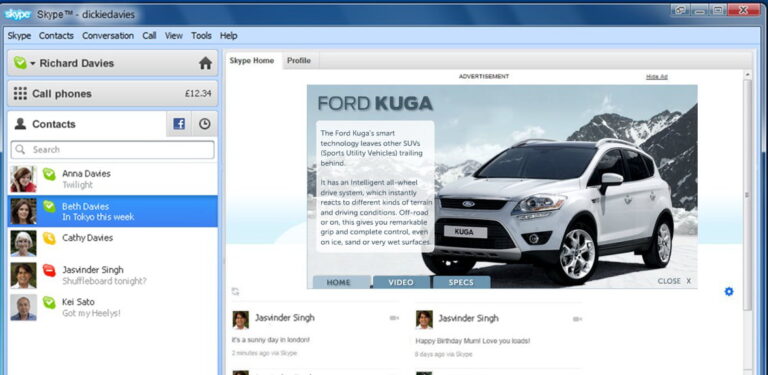Screen dimensions: 768x375
Task: Switch to the Skype Home tab
Action: pos(253,61)
